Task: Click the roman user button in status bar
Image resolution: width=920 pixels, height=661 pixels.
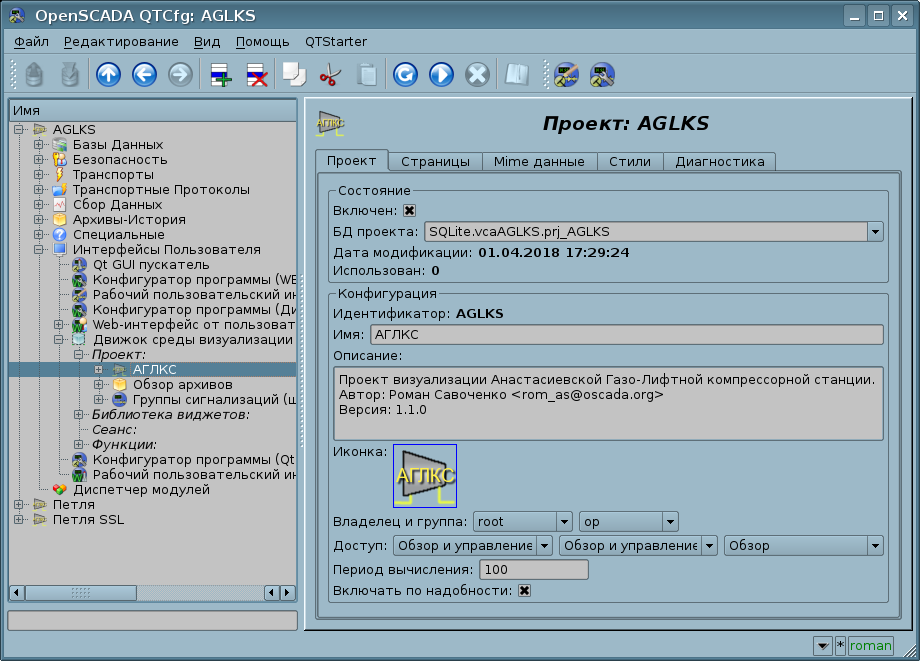Action: [x=871, y=646]
